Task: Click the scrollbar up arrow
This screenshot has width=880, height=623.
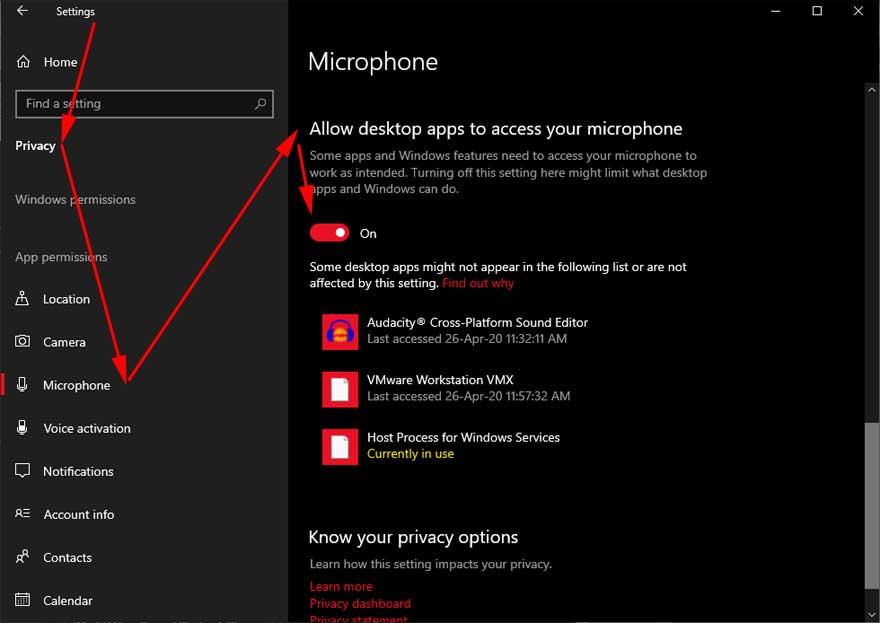Action: 872,90
